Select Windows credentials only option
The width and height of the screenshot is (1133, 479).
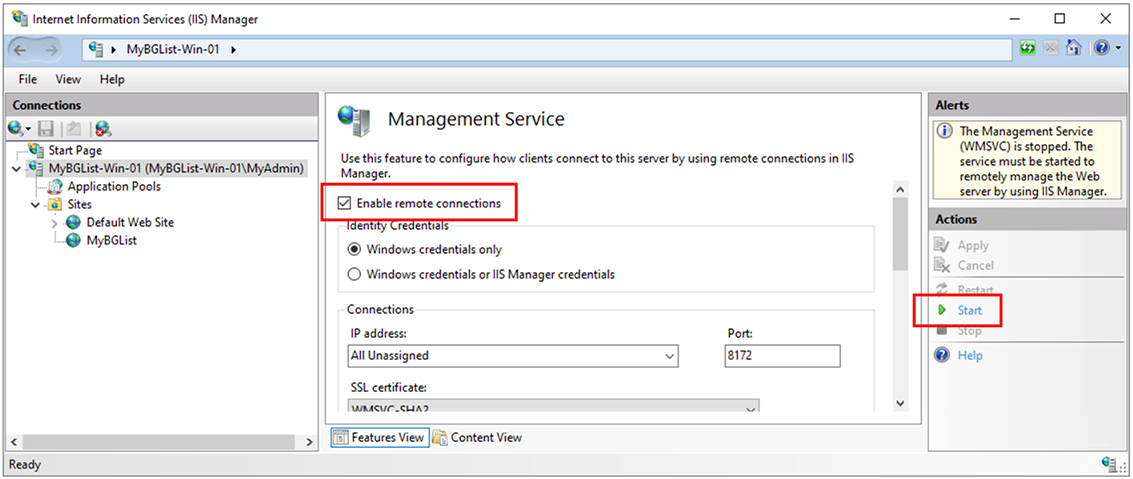354,249
